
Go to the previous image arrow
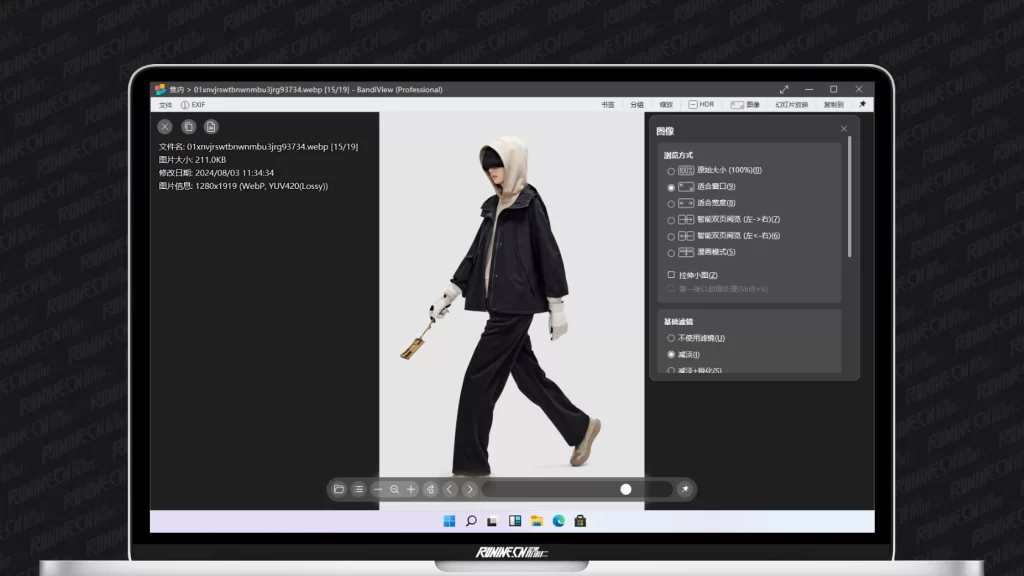[450, 489]
